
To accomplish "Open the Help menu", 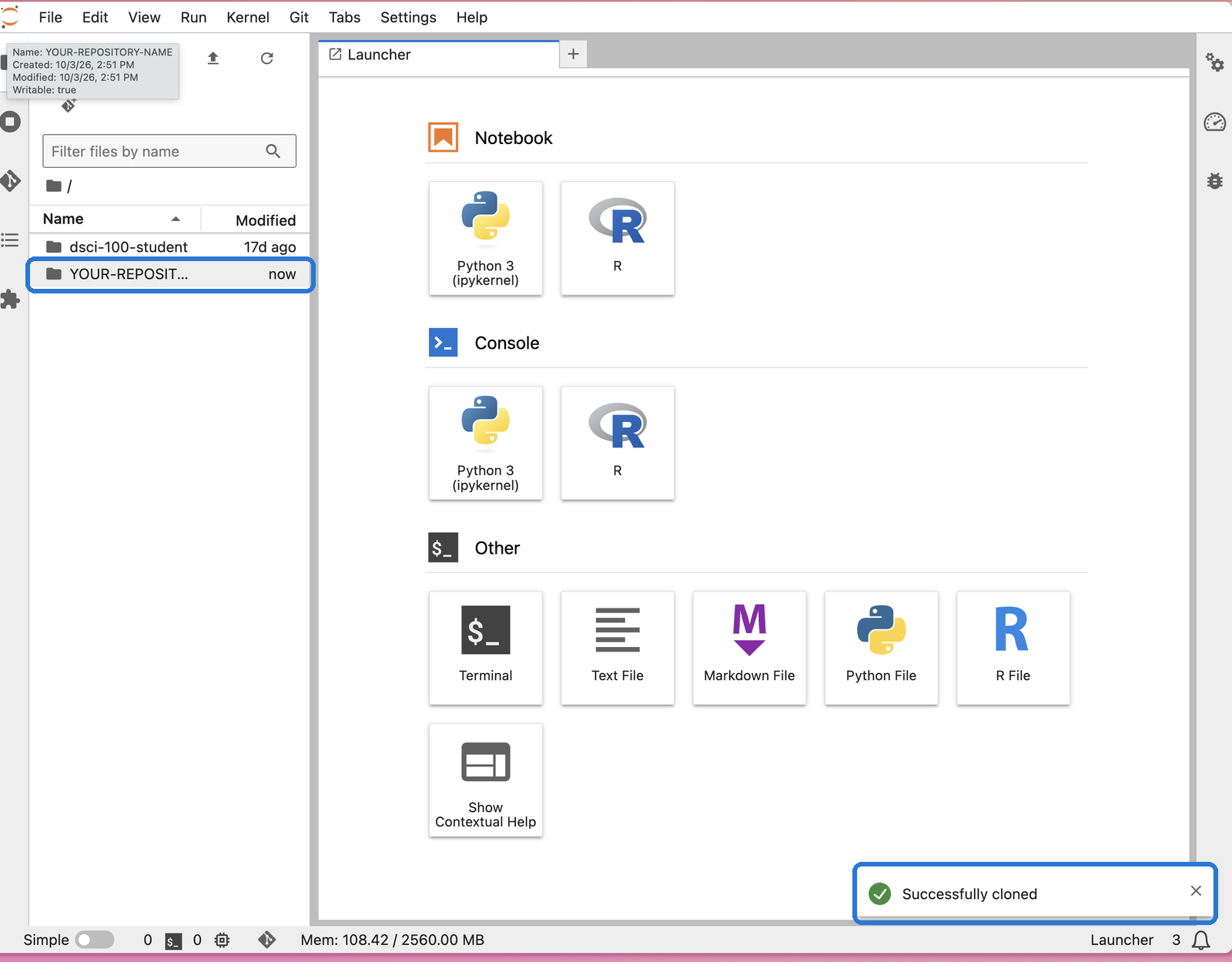I will (471, 17).
